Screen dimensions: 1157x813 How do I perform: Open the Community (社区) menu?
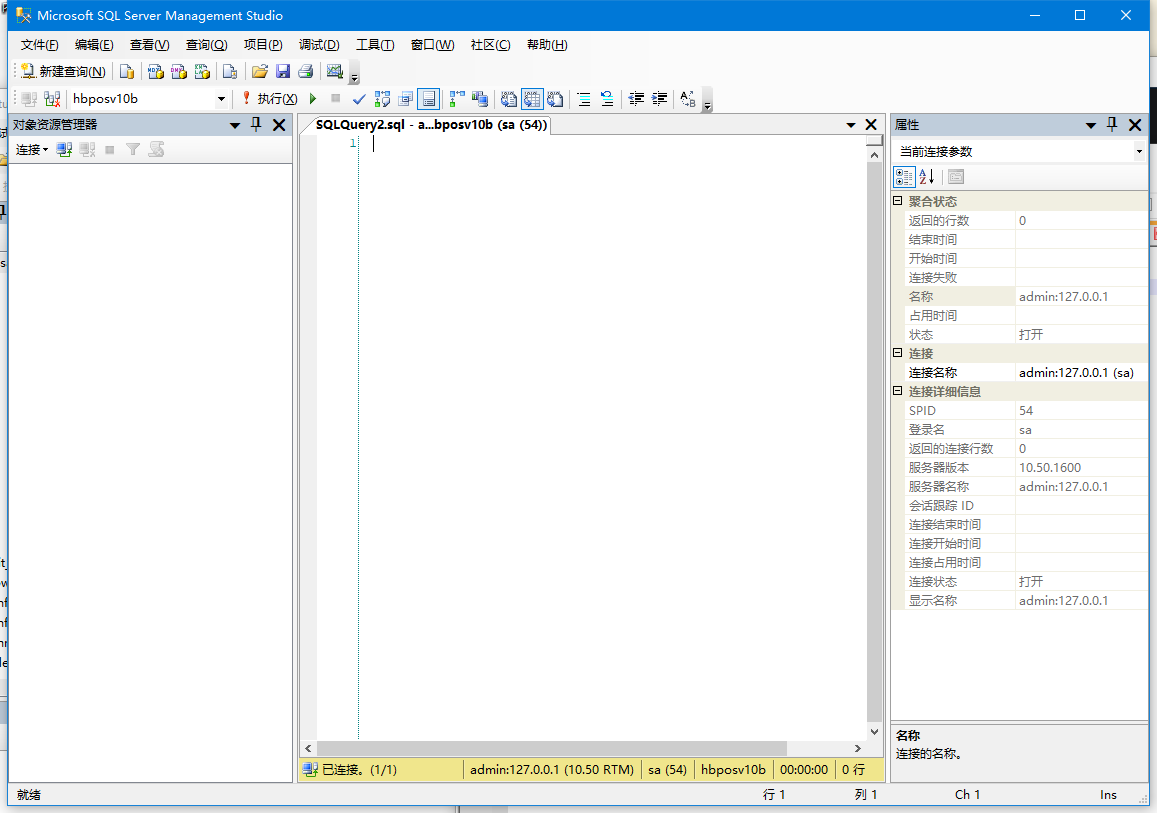click(490, 45)
